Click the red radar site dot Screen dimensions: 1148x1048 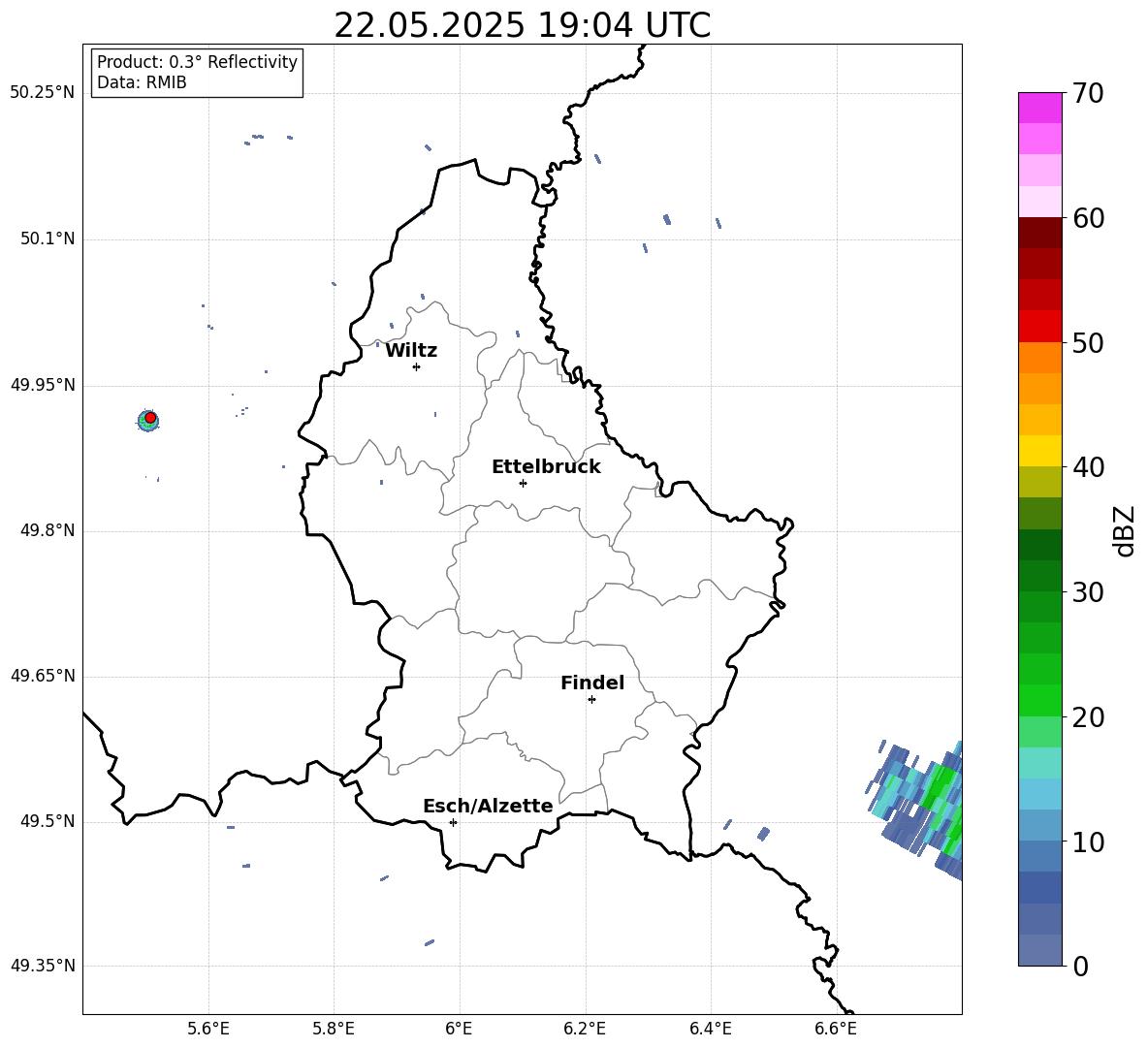pyautogui.click(x=150, y=418)
